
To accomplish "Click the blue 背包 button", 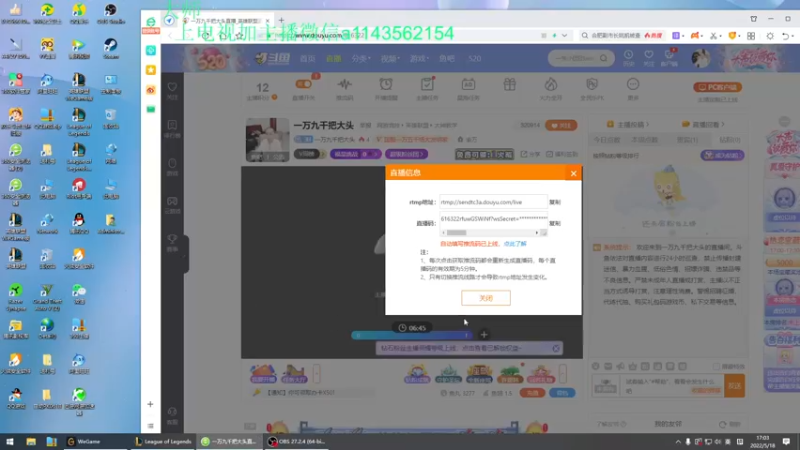I will (x=562, y=393).
